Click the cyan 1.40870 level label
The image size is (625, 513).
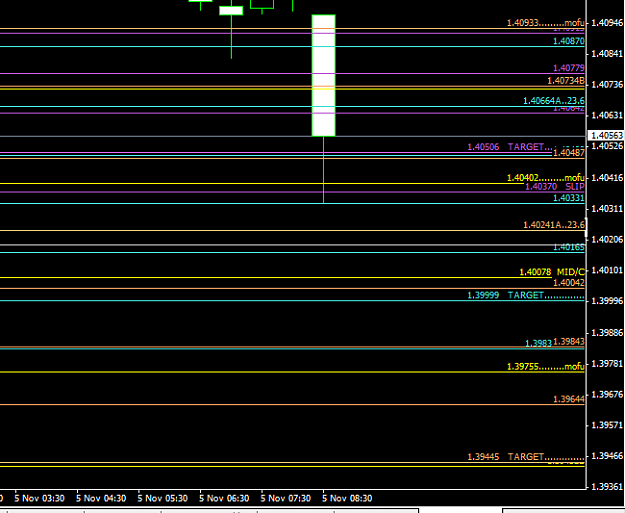click(x=568, y=41)
